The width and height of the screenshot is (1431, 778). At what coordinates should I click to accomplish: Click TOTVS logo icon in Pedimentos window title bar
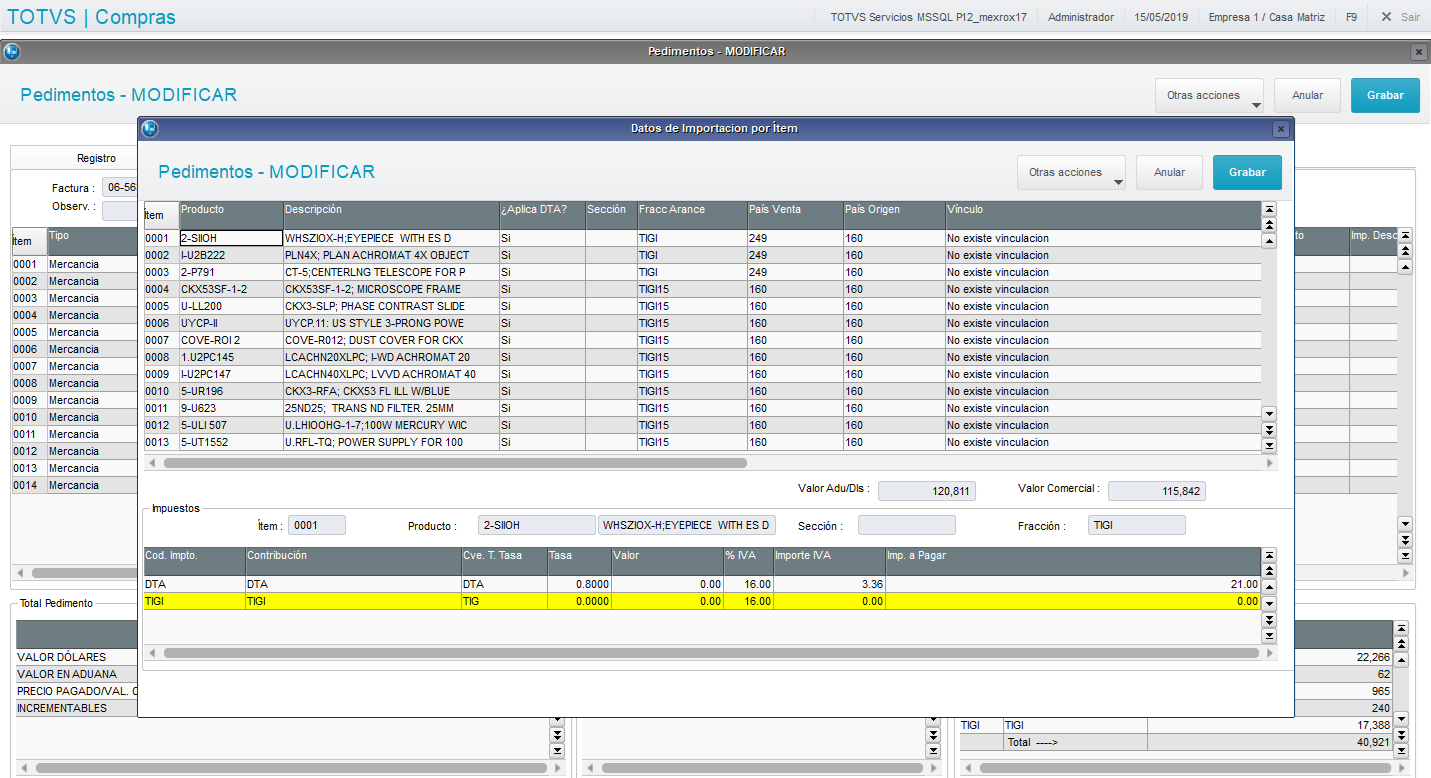click(11, 51)
